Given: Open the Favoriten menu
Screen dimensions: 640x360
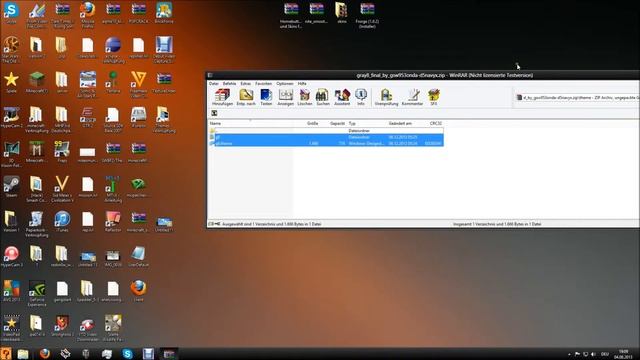Looking at the screenshot, I should click(263, 83).
